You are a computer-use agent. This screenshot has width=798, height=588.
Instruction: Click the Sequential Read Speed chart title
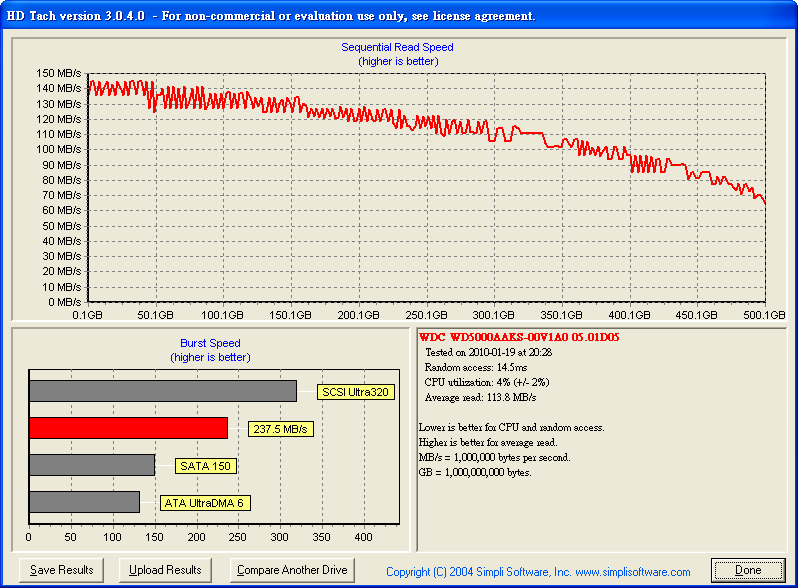click(x=397, y=47)
